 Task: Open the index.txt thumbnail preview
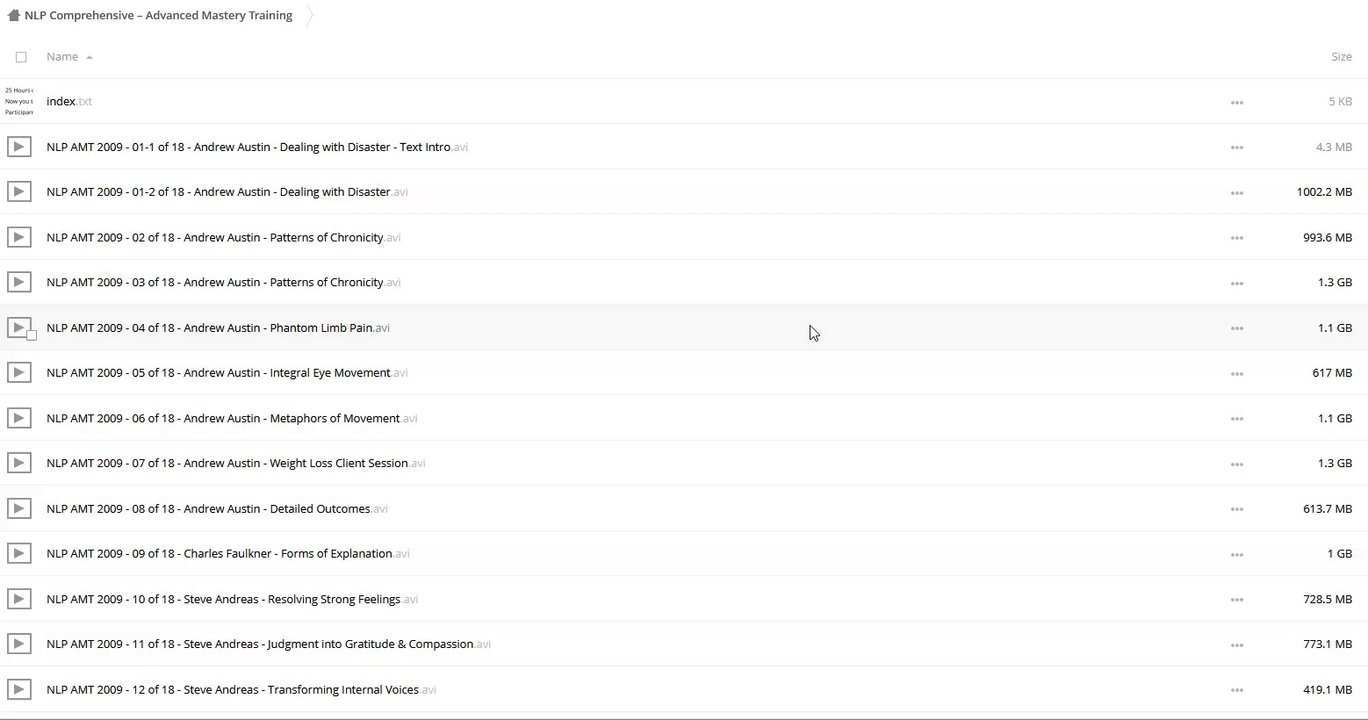[x=19, y=101]
